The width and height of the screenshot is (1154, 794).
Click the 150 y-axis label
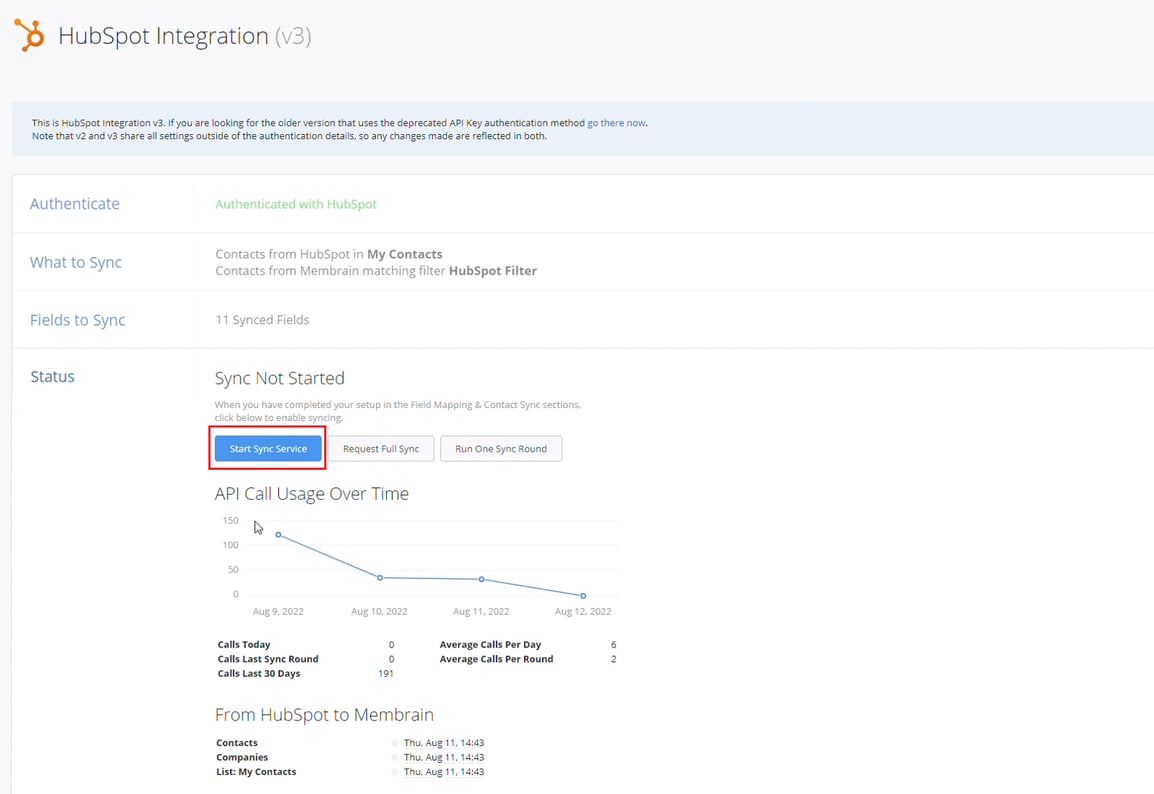230,520
